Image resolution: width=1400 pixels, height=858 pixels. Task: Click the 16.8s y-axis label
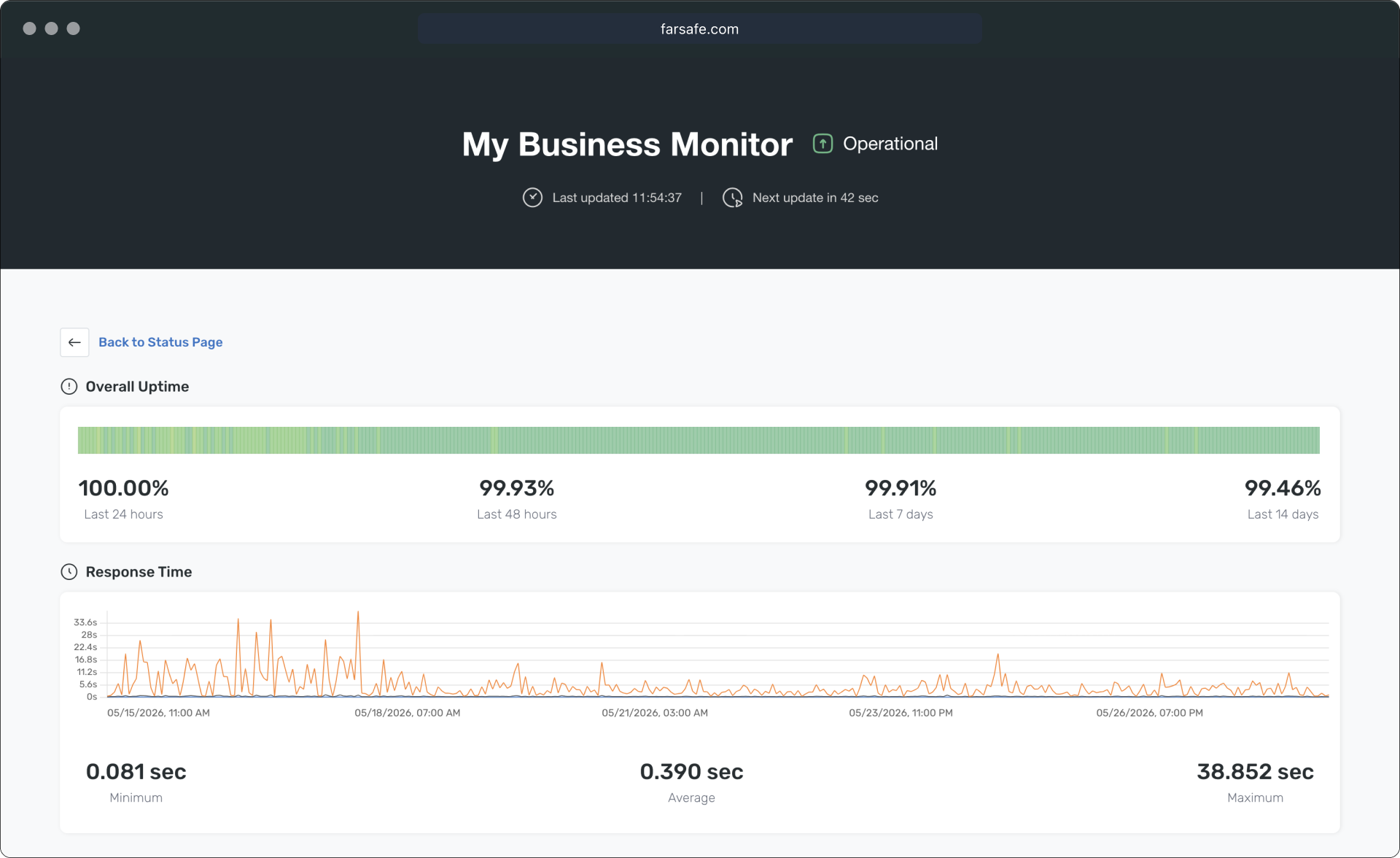tap(86, 660)
